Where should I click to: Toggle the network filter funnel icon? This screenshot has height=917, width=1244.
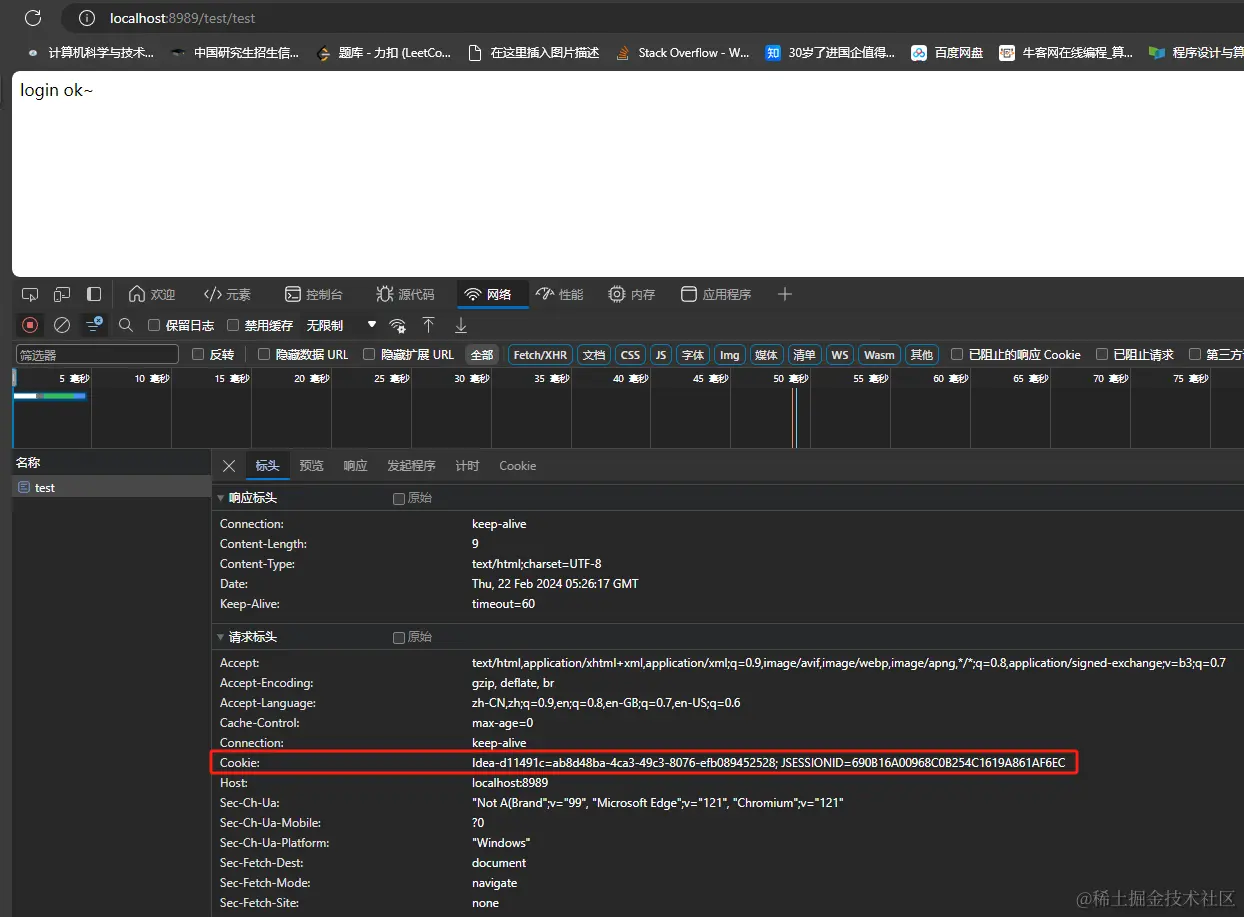pyautogui.click(x=94, y=325)
